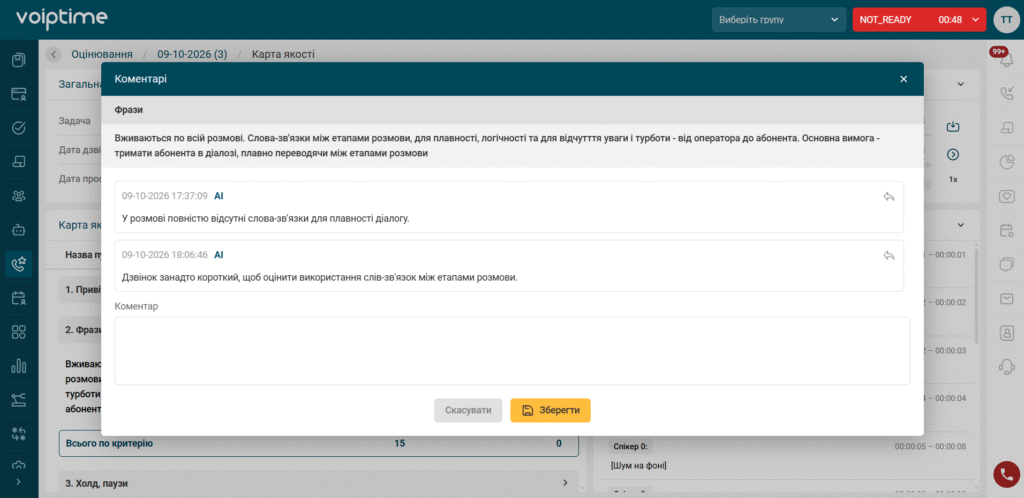Open the contact badge icon in right sidebar
This screenshot has width=1024, height=498.
(1006, 332)
